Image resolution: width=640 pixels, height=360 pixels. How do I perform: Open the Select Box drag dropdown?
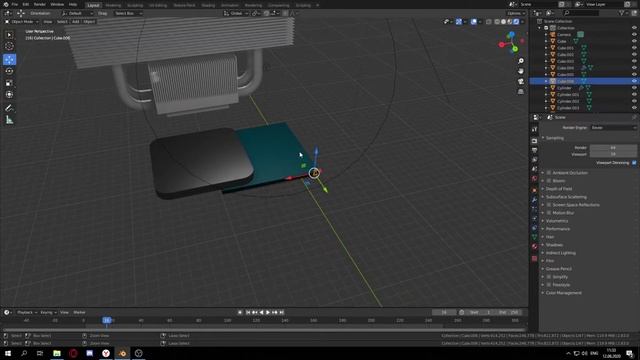click(128, 13)
